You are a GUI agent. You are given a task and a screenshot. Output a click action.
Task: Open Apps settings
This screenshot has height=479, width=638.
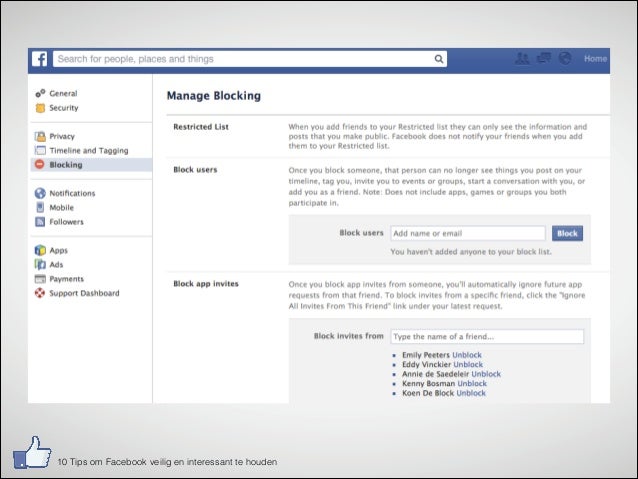(x=59, y=250)
